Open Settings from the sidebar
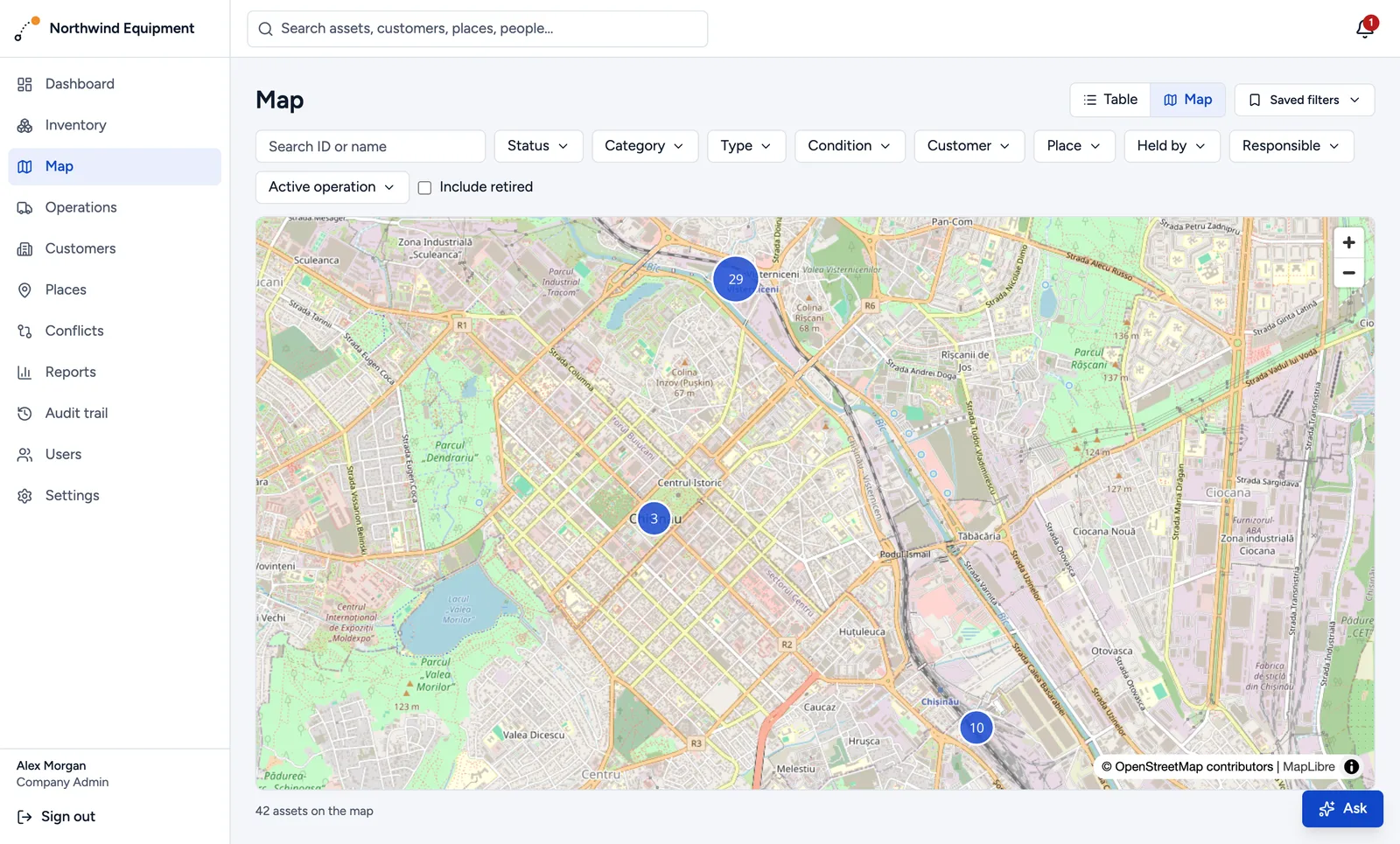 point(115,495)
